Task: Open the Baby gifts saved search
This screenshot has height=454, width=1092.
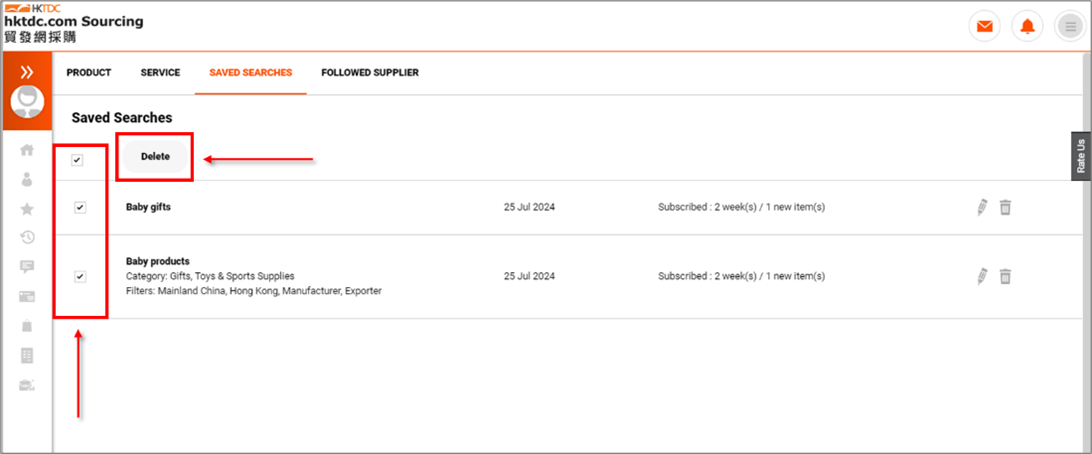Action: 148,207
